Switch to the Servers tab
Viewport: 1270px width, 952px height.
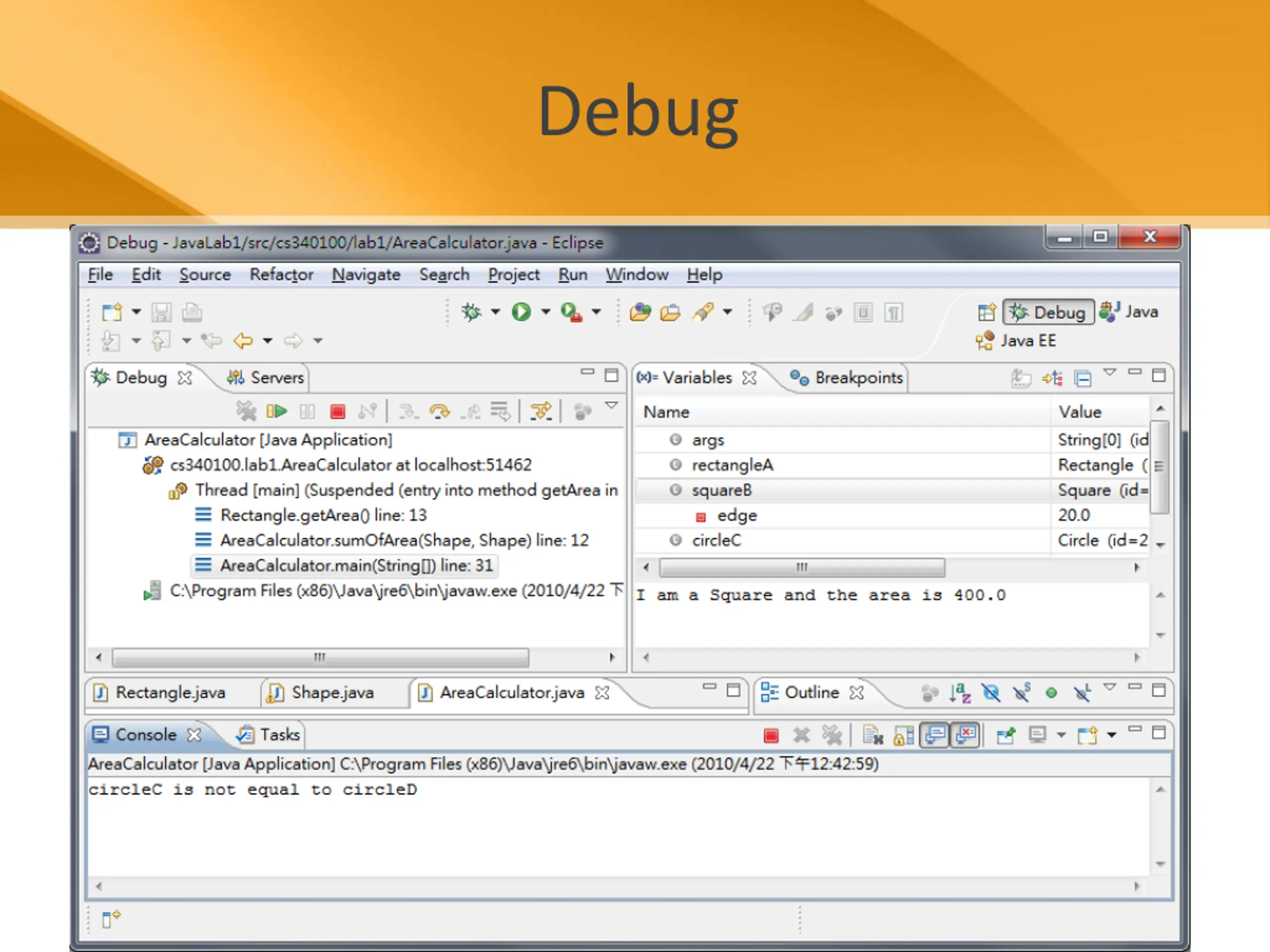click(265, 378)
